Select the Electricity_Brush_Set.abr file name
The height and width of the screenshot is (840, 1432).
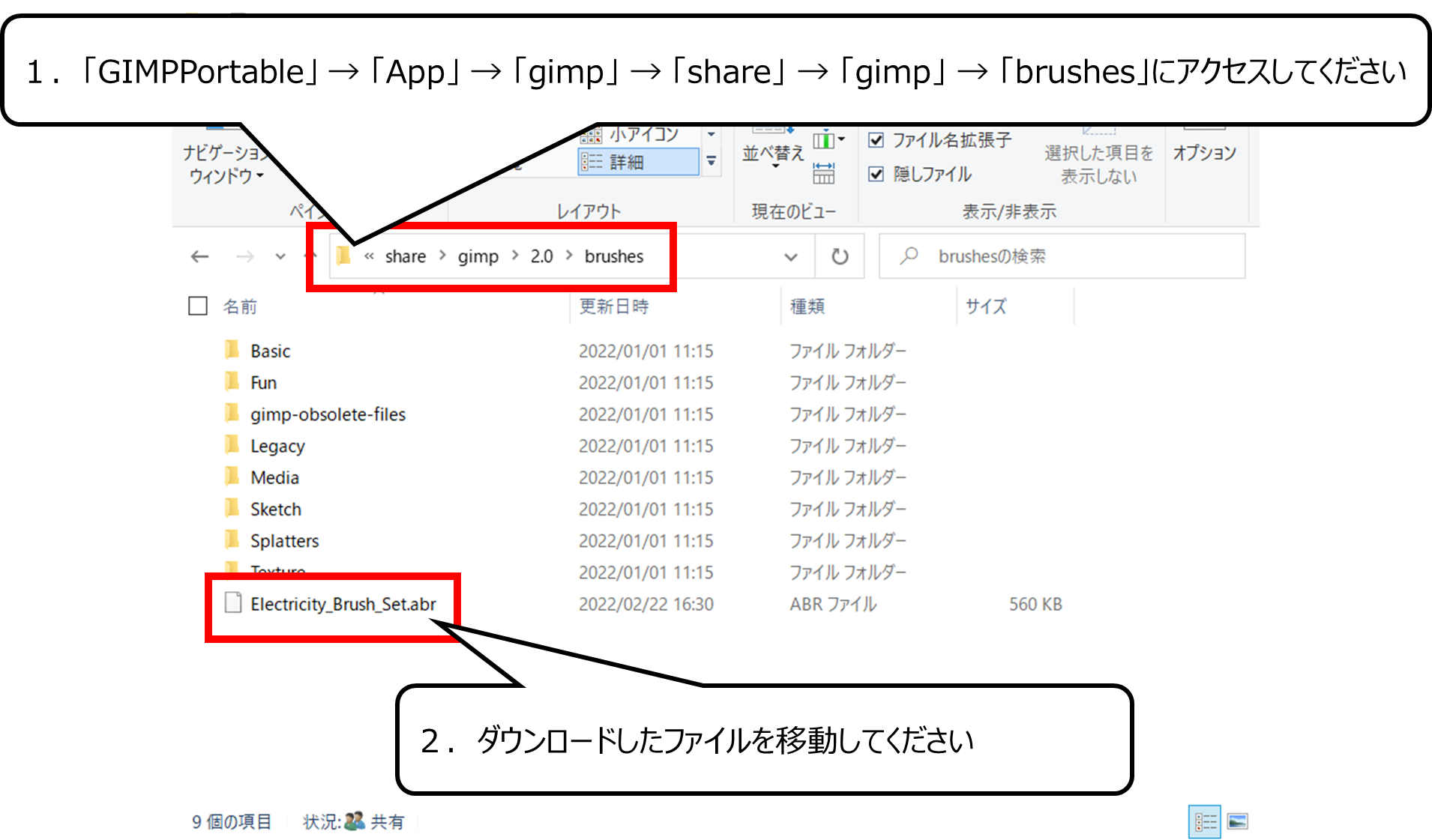[x=343, y=604]
